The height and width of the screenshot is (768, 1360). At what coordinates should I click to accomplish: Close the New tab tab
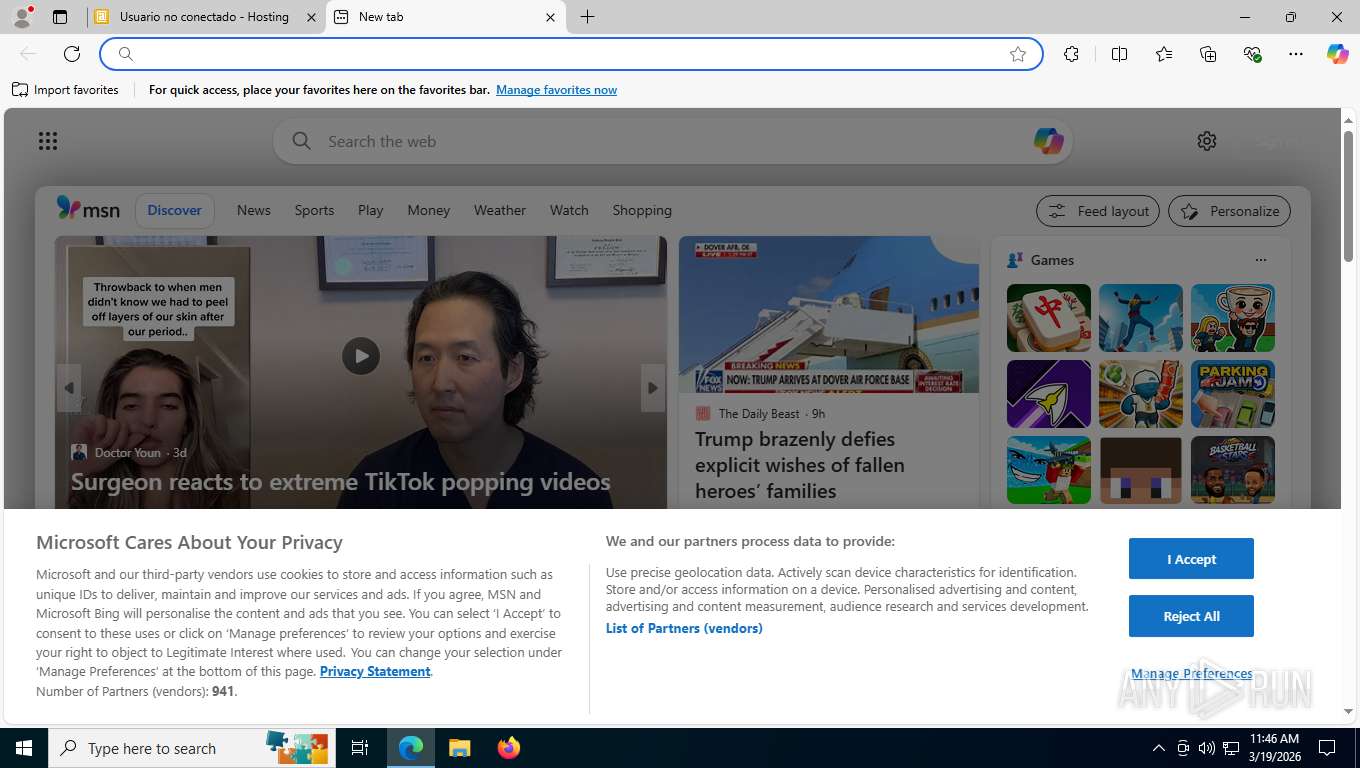[550, 17]
